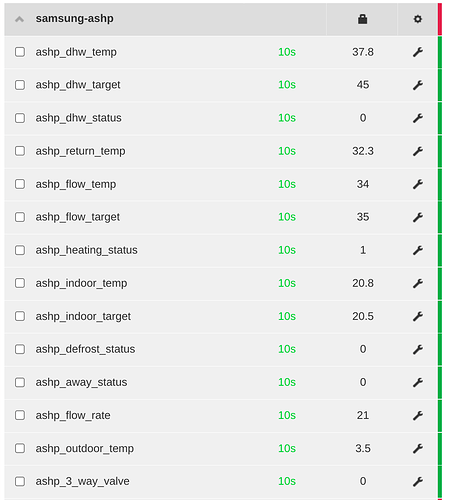Viewport: 449px width, 500px height.
Task: Click wrench icon for ashp_3_way_valve
Action: tap(418, 481)
